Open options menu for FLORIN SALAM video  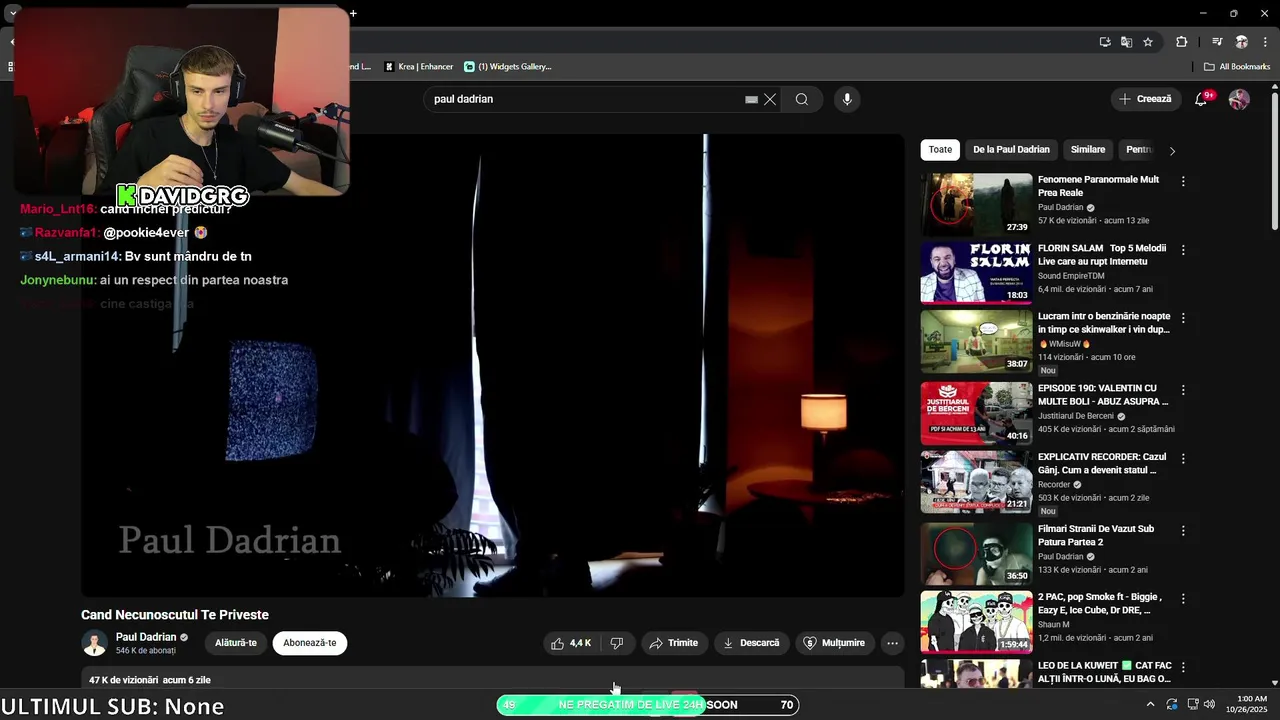click(1183, 250)
